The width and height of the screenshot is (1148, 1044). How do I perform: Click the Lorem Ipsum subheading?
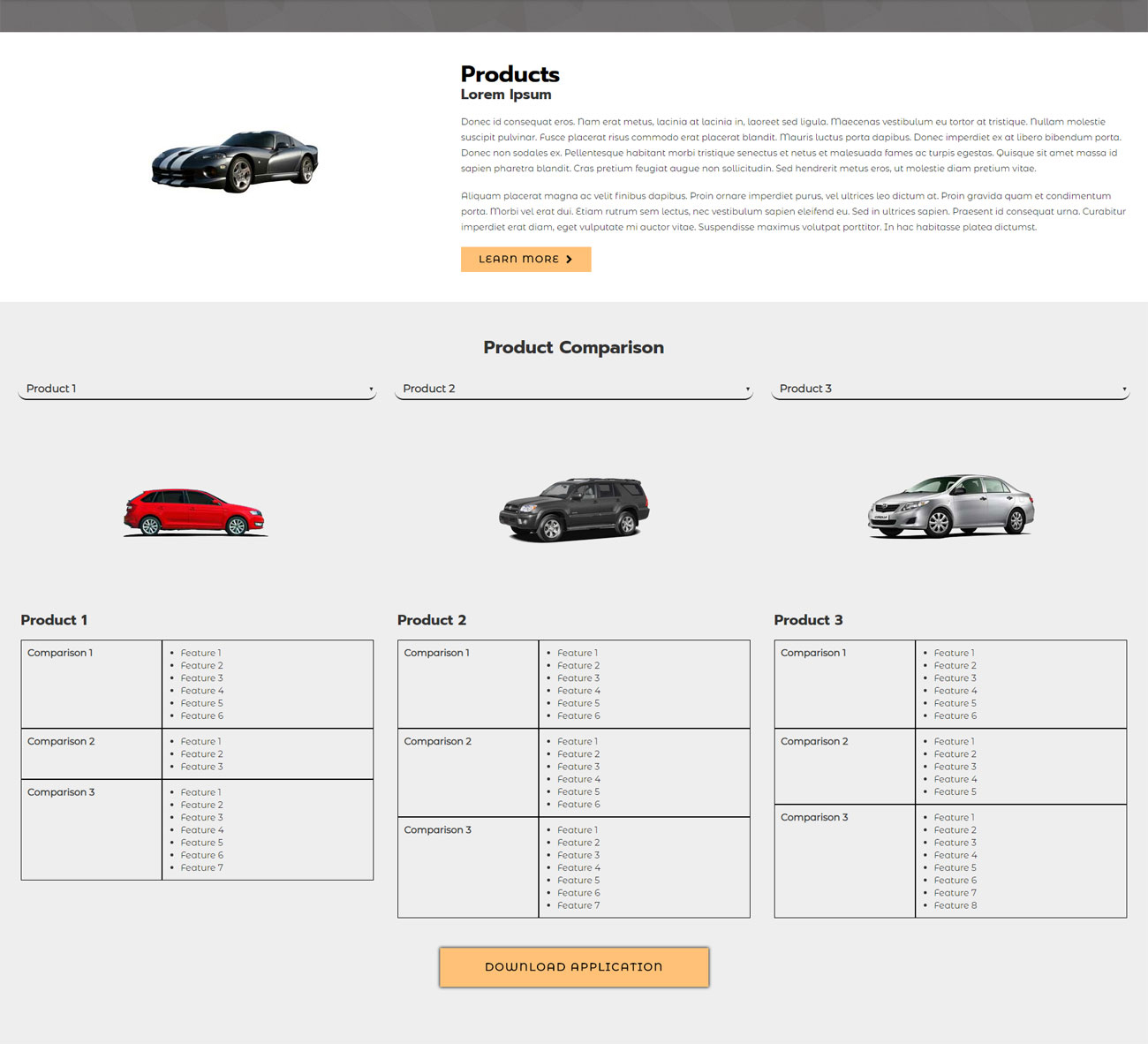(505, 95)
